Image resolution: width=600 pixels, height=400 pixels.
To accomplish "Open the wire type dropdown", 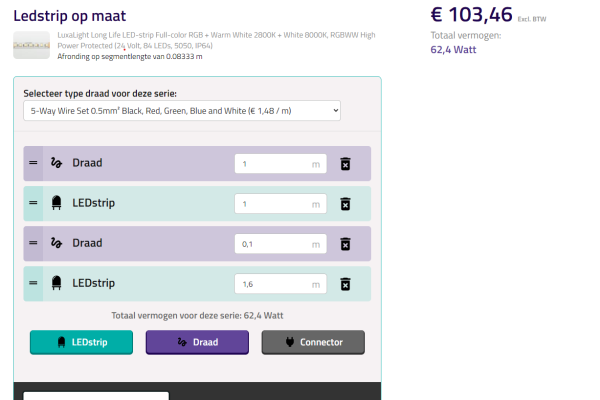I will (182, 110).
